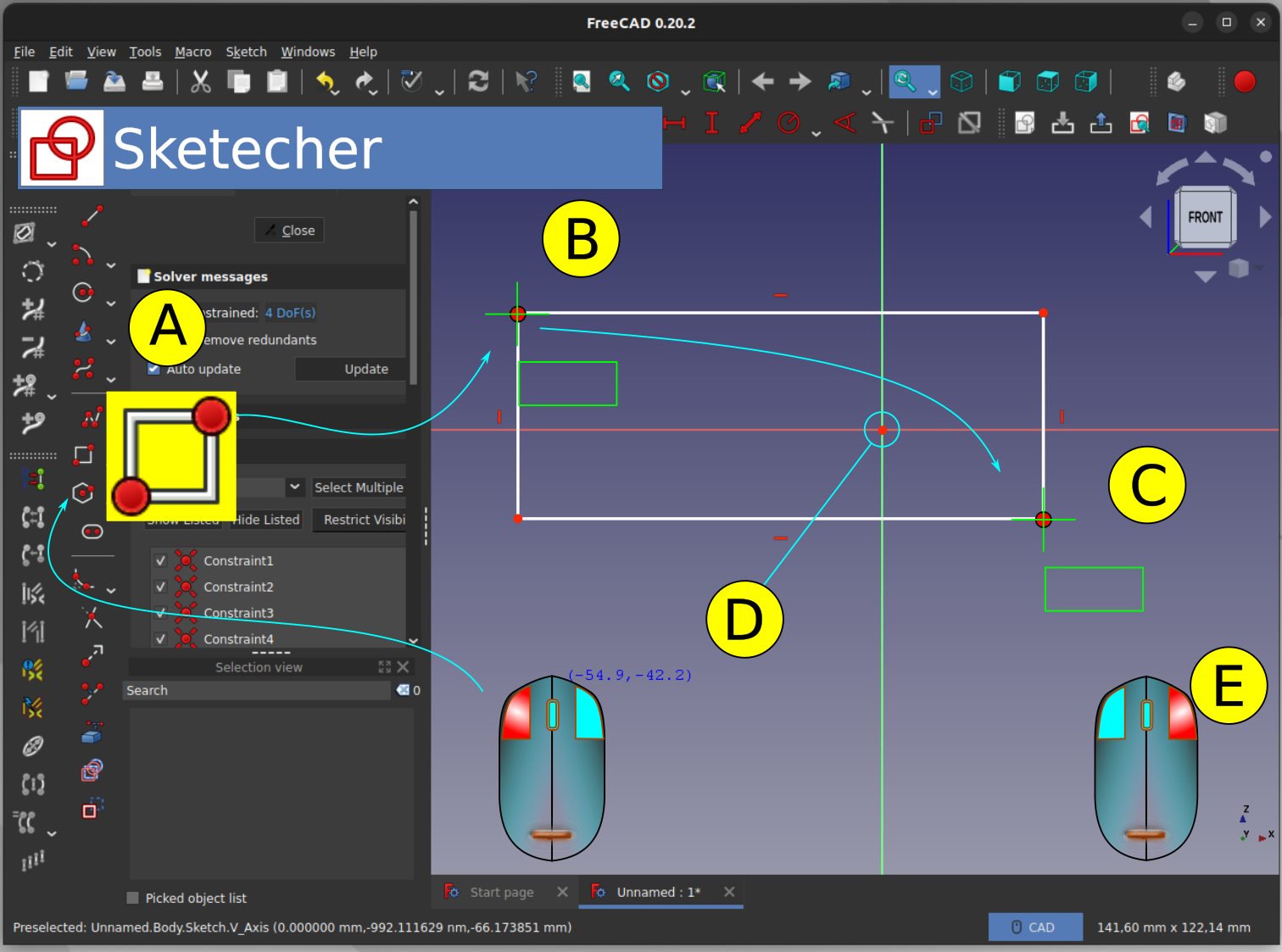Cut the selection with the scissors icon

tap(201, 81)
